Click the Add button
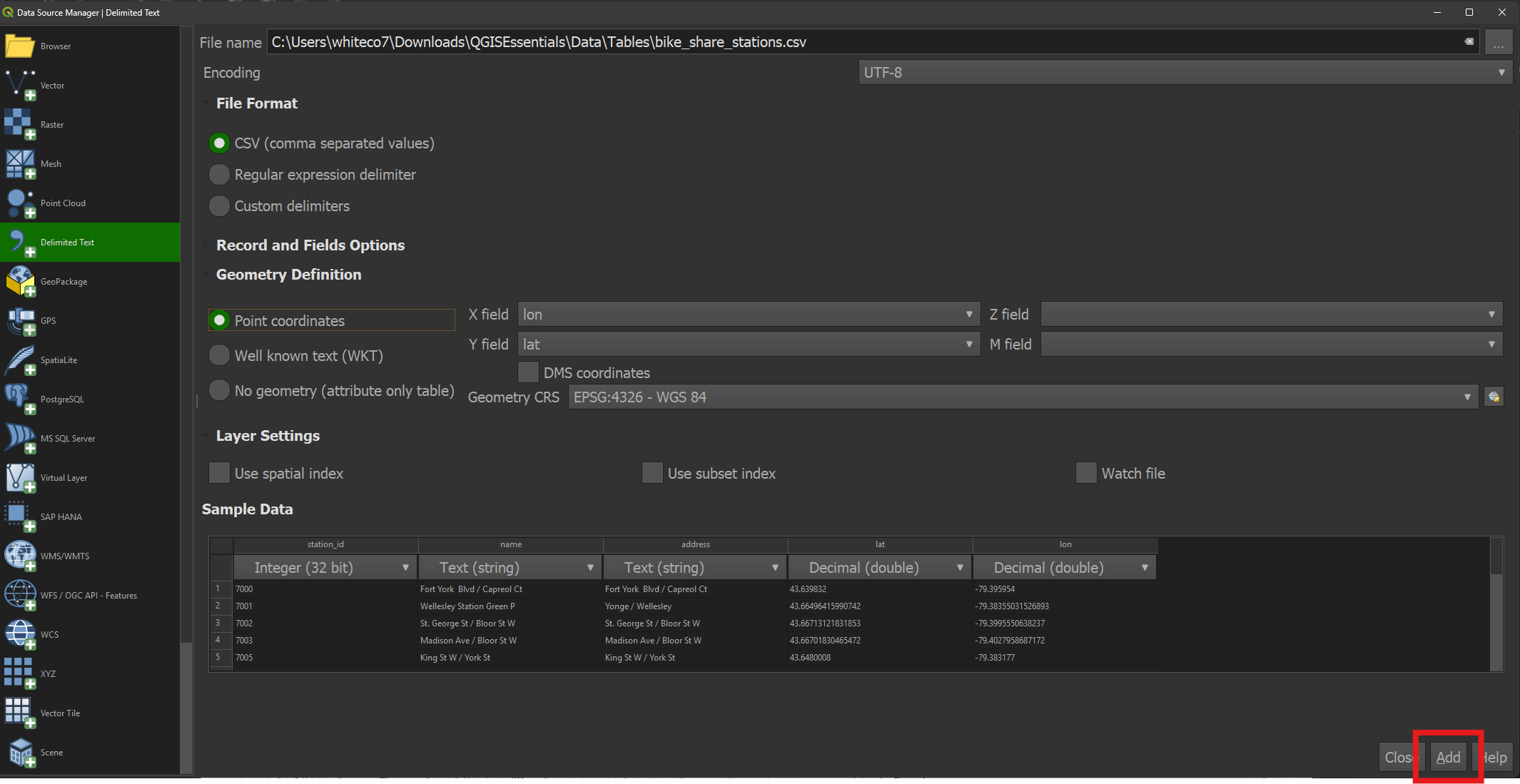 coord(1448,757)
